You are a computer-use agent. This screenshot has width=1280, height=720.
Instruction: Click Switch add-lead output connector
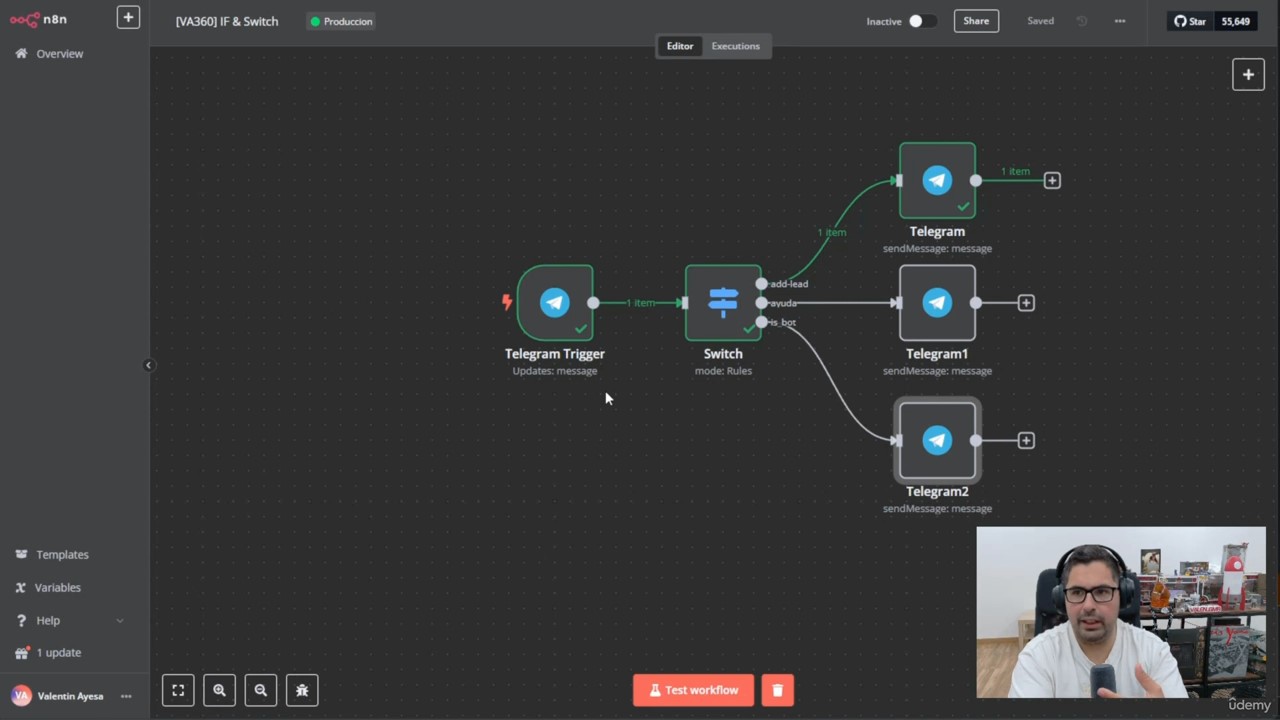(762, 284)
